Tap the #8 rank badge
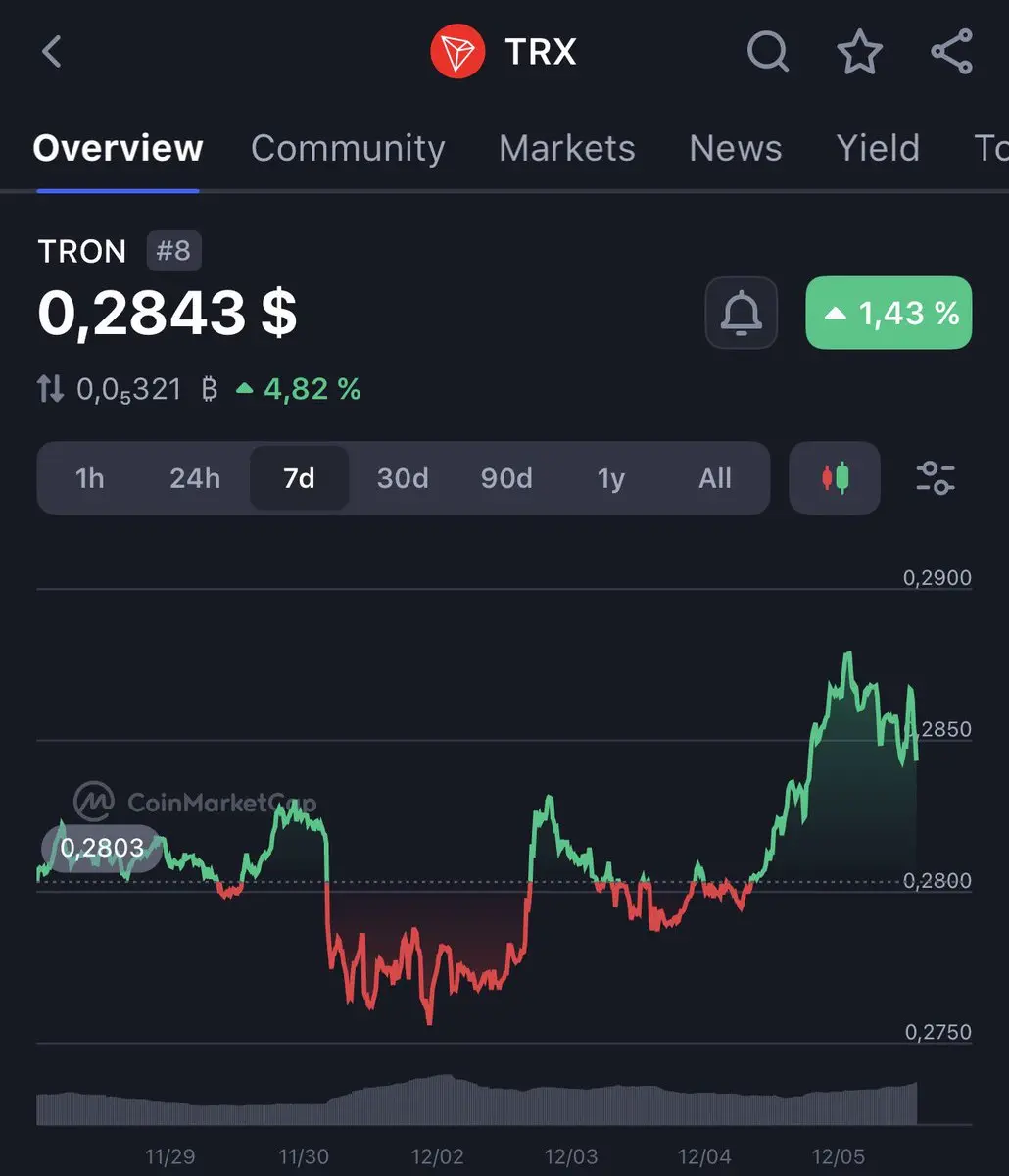The image size is (1009, 1176). coord(173,251)
